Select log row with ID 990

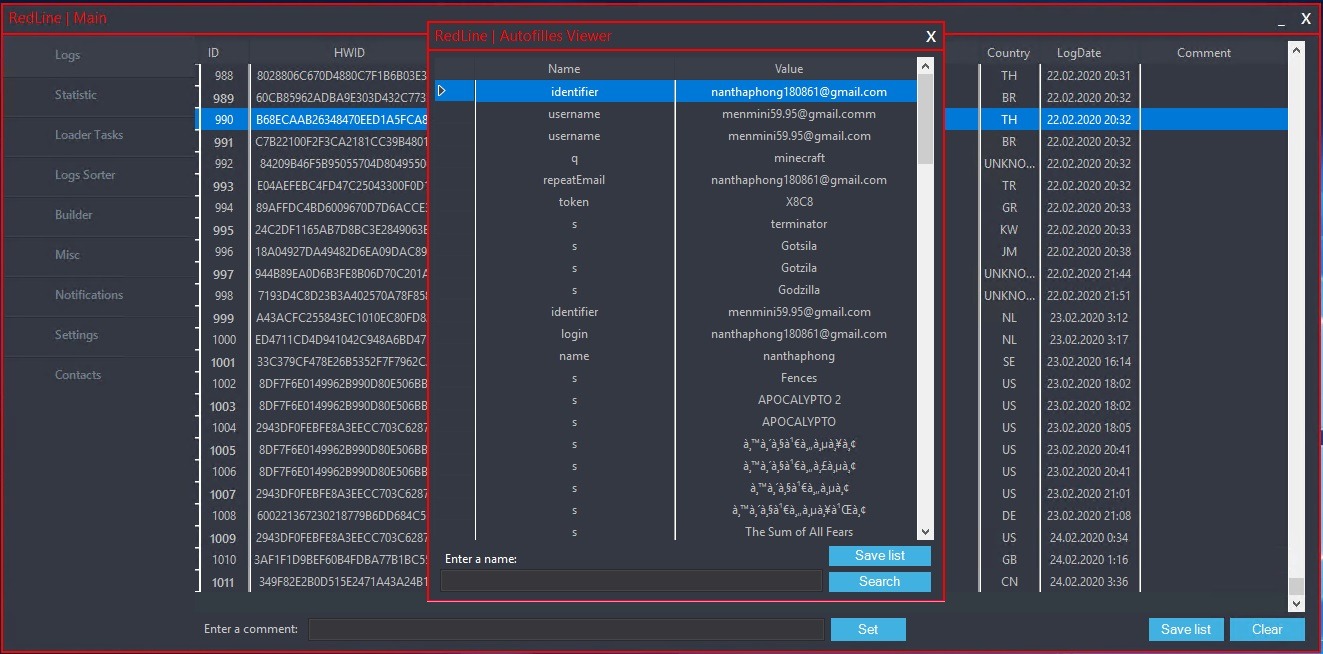(224, 120)
